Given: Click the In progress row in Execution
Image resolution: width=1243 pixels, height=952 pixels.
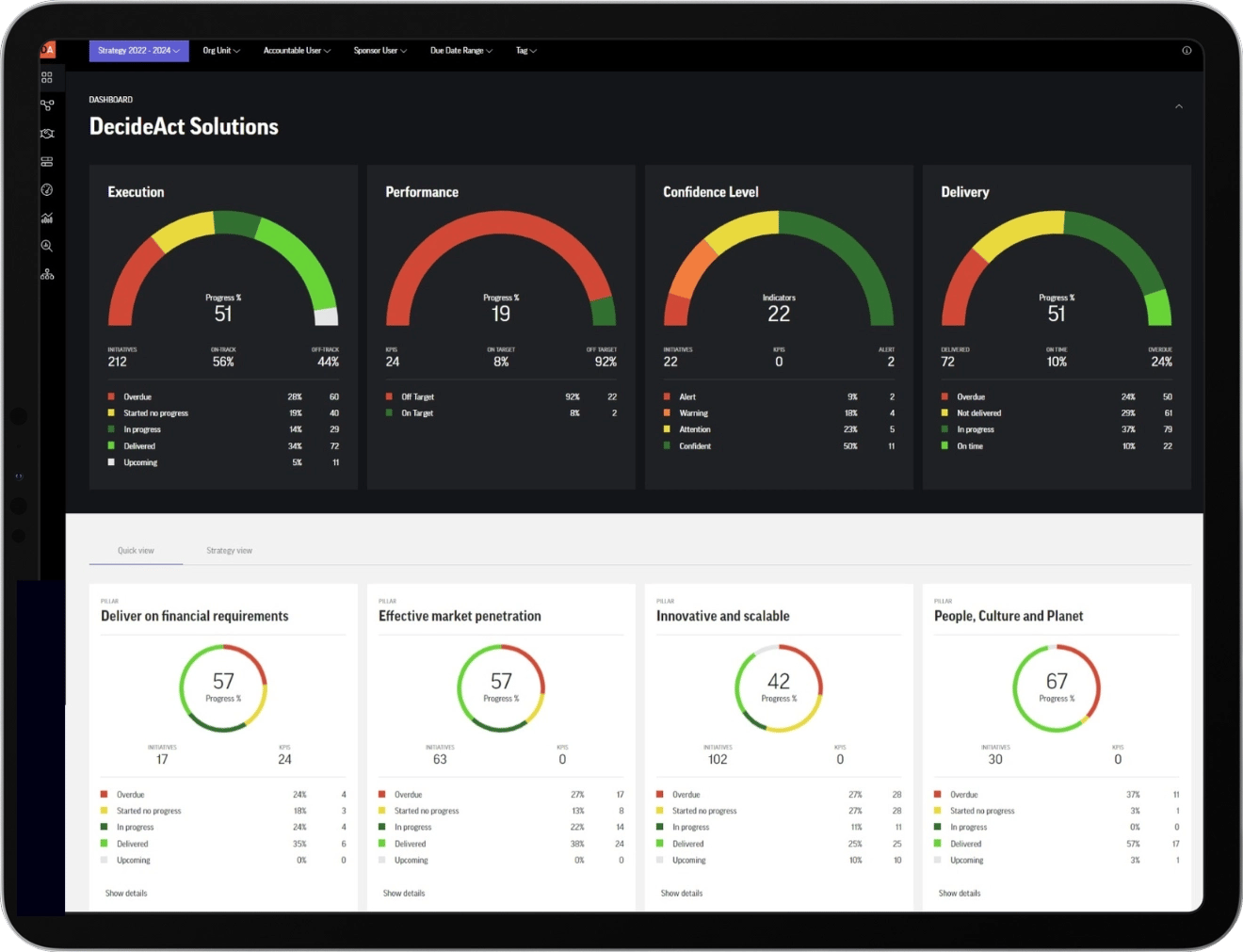Looking at the screenshot, I should pos(223,429).
